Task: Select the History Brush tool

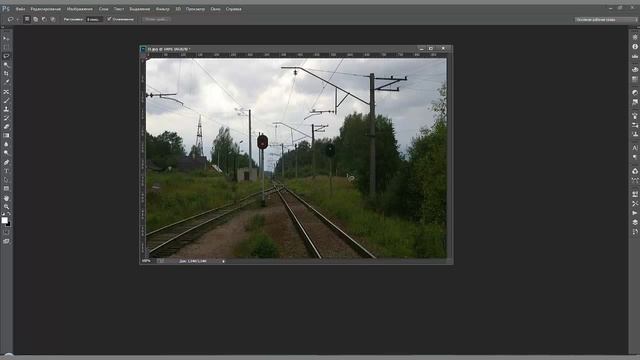Action: click(6, 118)
